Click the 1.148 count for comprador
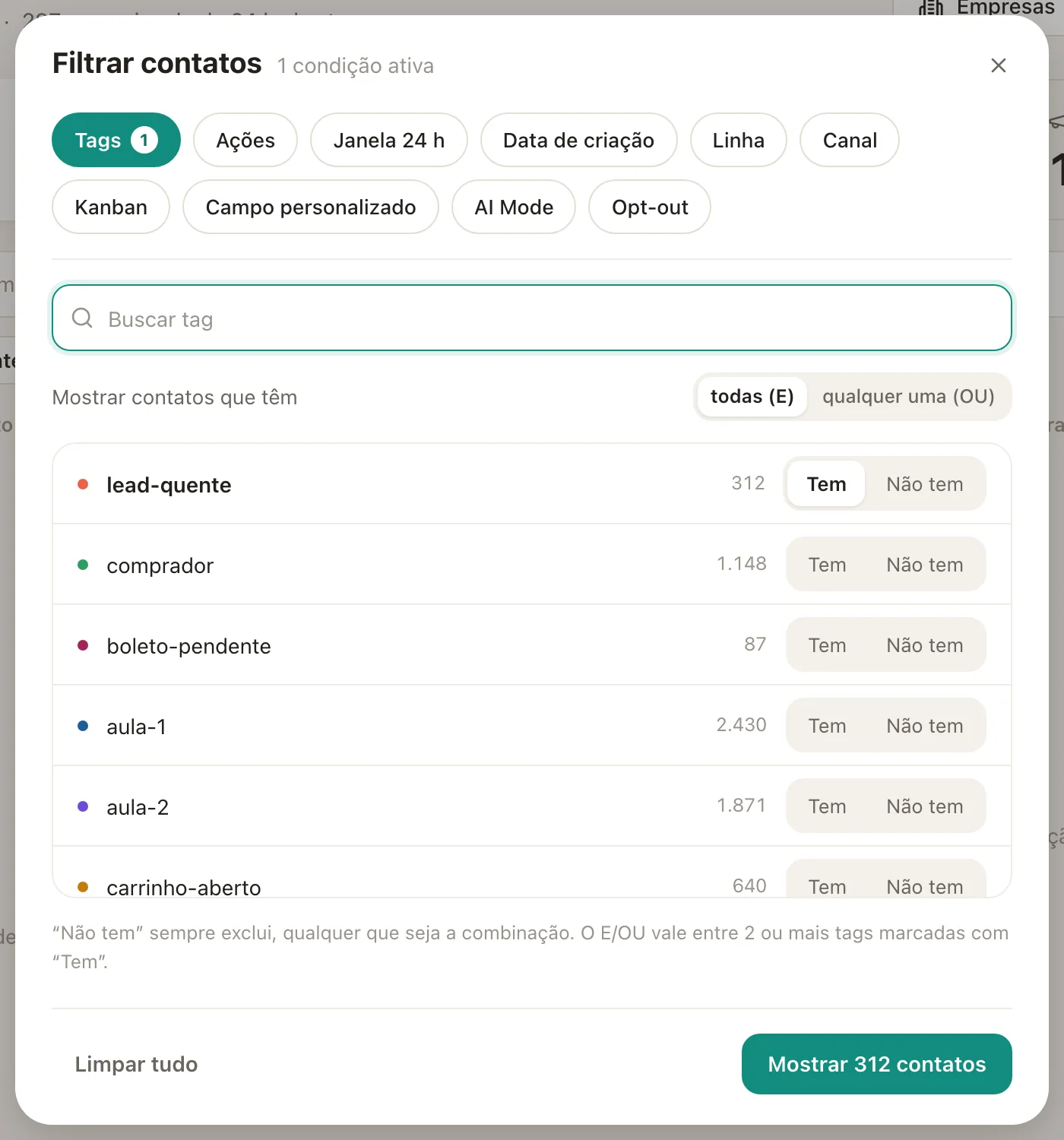The image size is (1064, 1140). pyautogui.click(x=742, y=563)
